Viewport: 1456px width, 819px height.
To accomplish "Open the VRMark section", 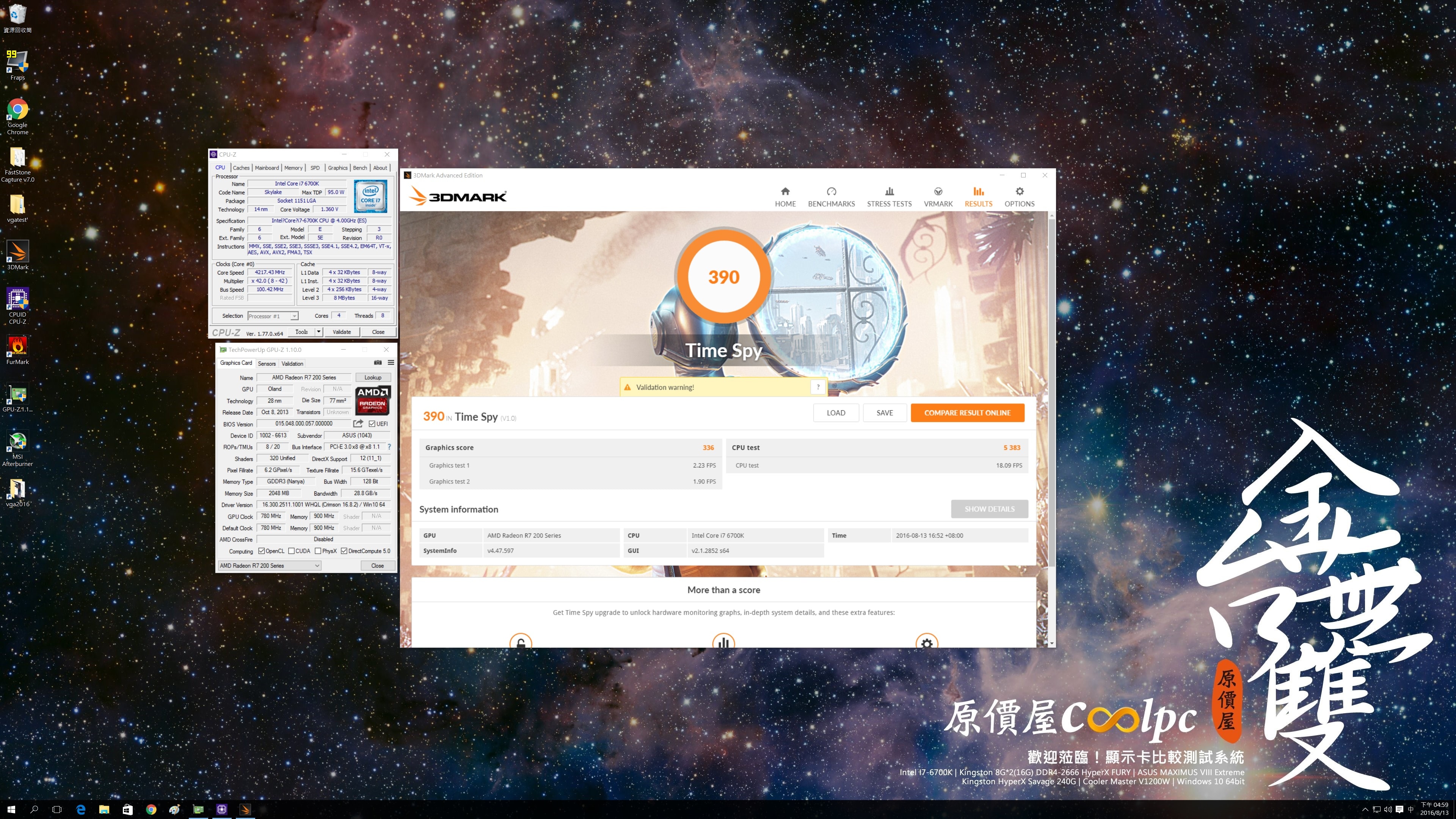I will pyautogui.click(x=938, y=197).
